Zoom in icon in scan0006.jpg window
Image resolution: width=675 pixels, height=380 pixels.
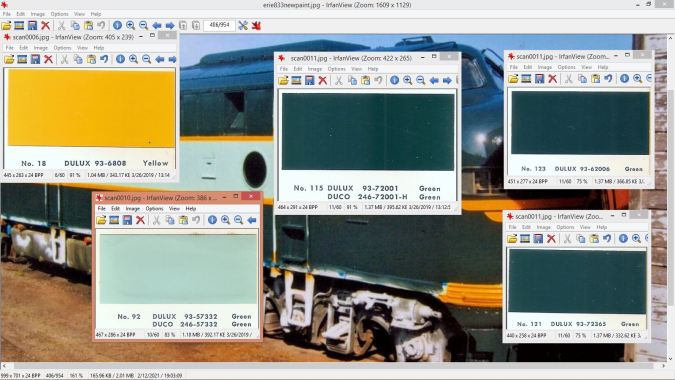click(133, 59)
